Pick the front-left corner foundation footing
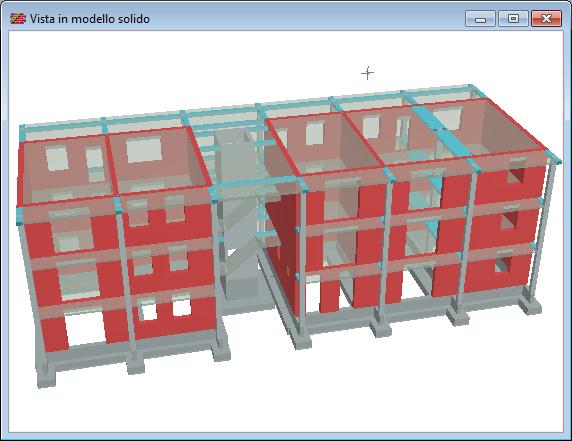This screenshot has width=572, height=441. [46, 376]
